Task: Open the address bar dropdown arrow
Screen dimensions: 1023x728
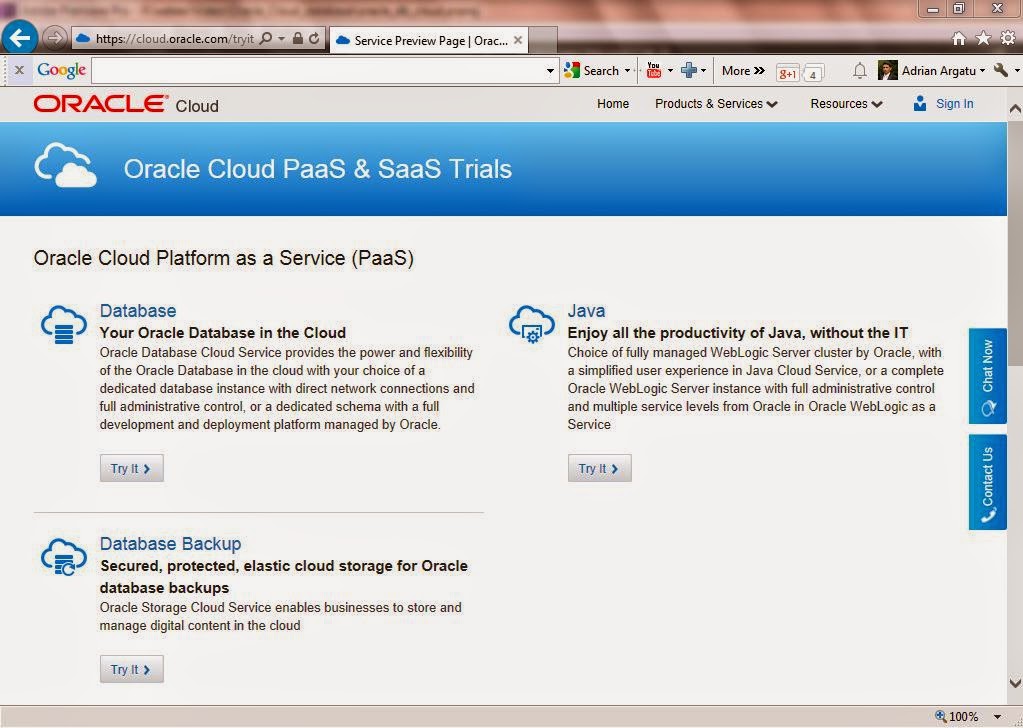Action: pos(281,38)
